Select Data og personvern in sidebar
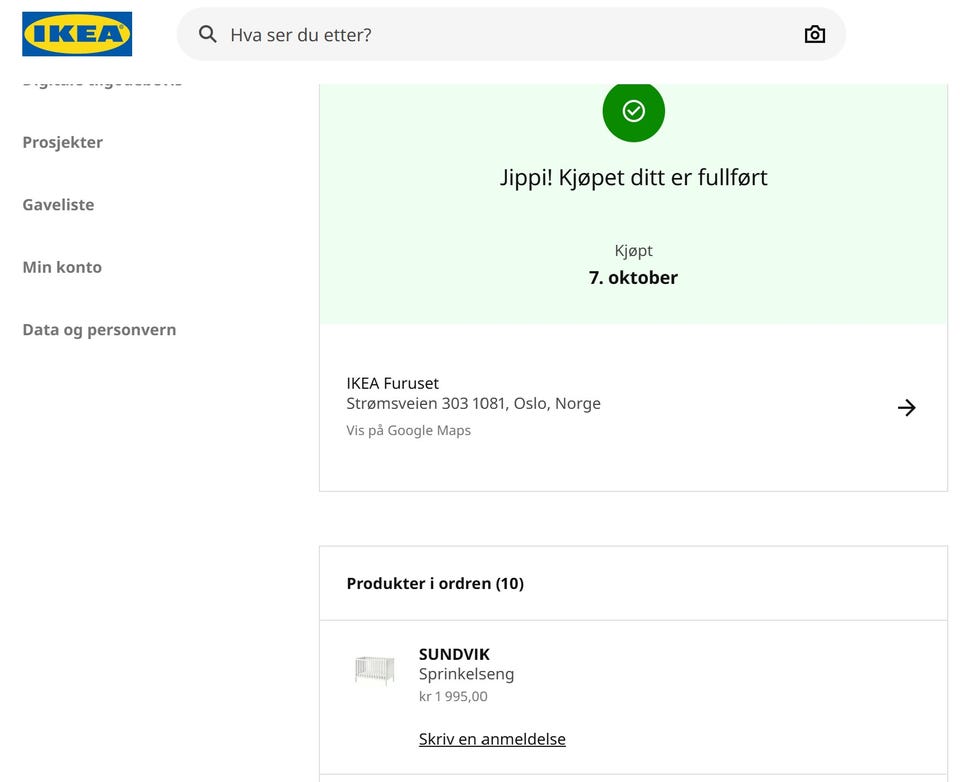The image size is (960, 782). [x=99, y=330]
